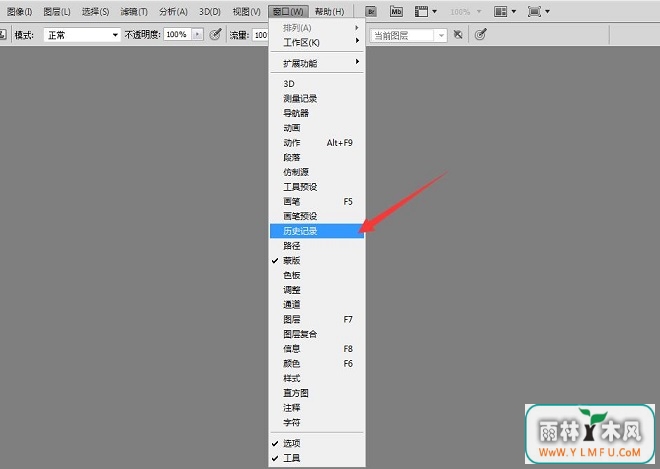Open the Screen Mode icon menu
660x469 pixels.
pyautogui.click(x=539, y=11)
